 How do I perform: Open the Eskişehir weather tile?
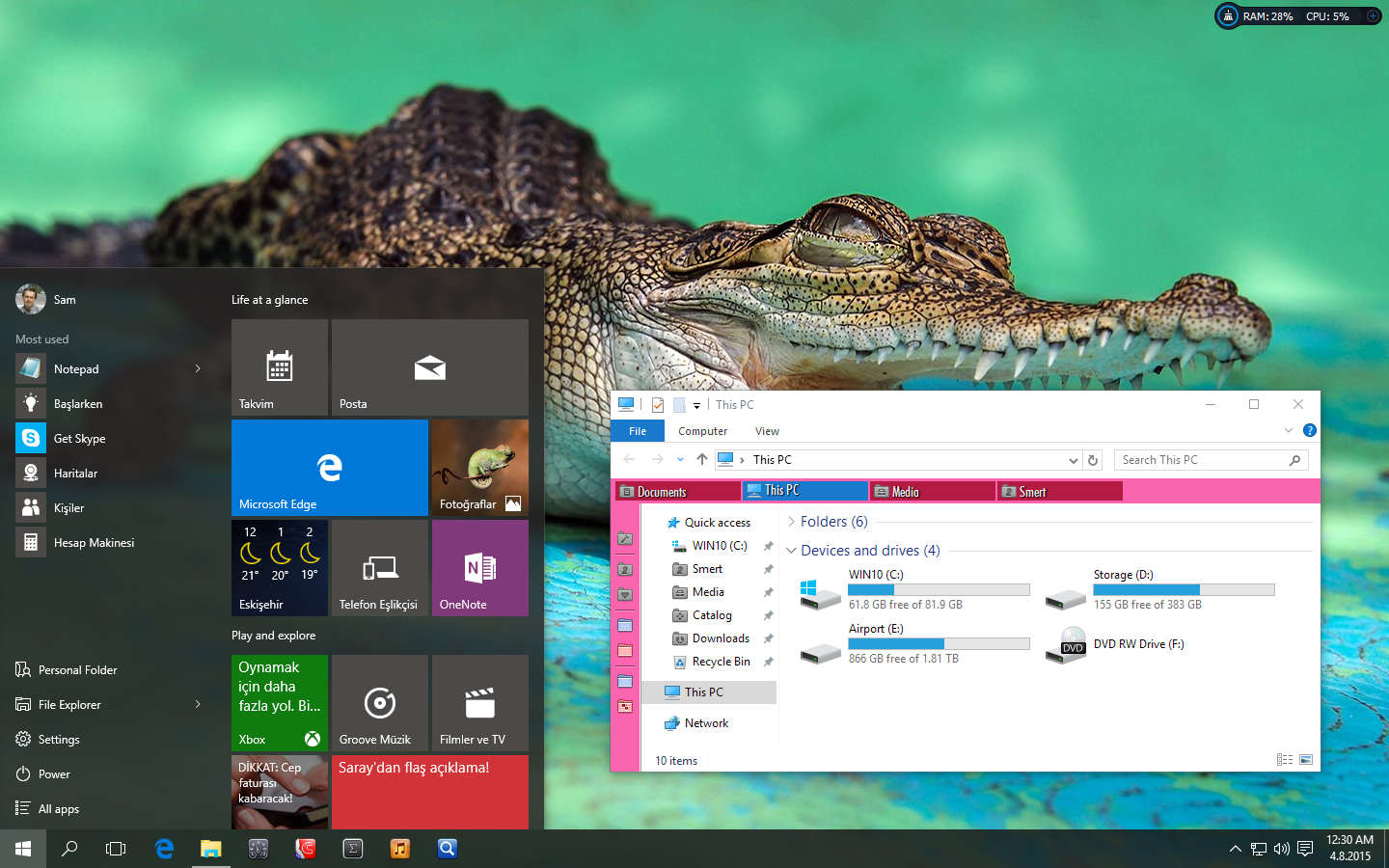280,568
